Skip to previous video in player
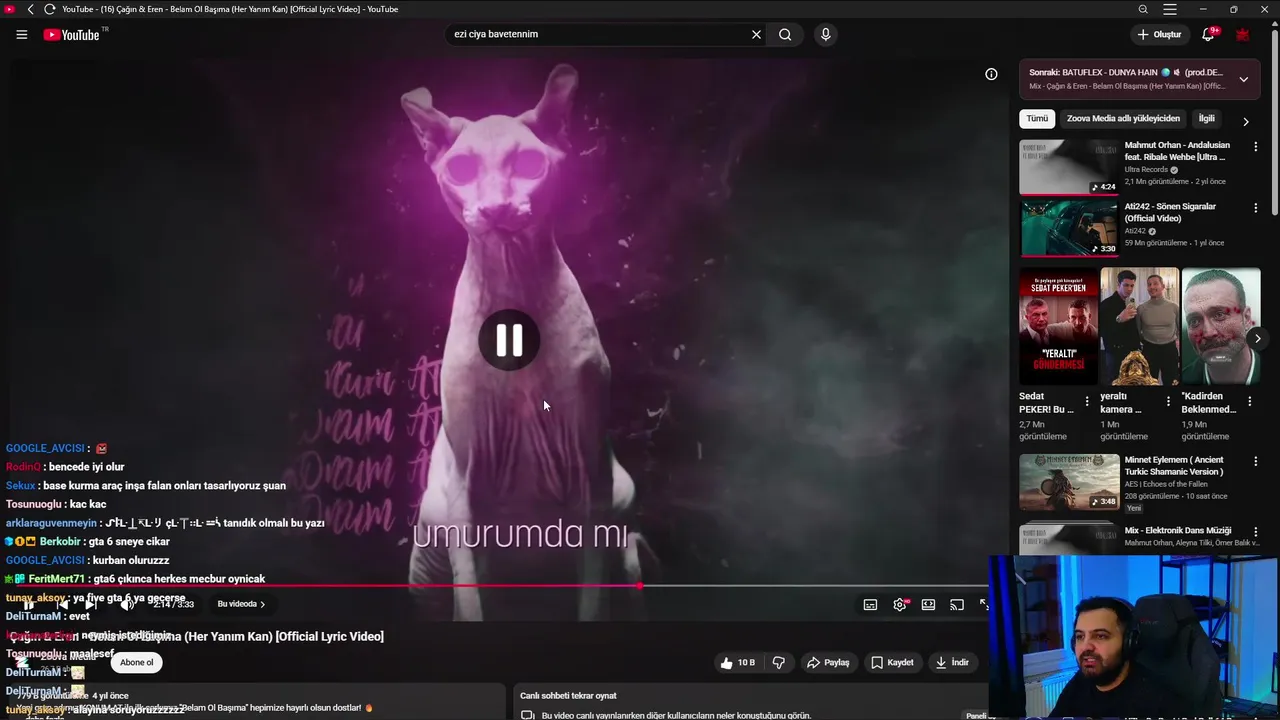 coord(61,604)
